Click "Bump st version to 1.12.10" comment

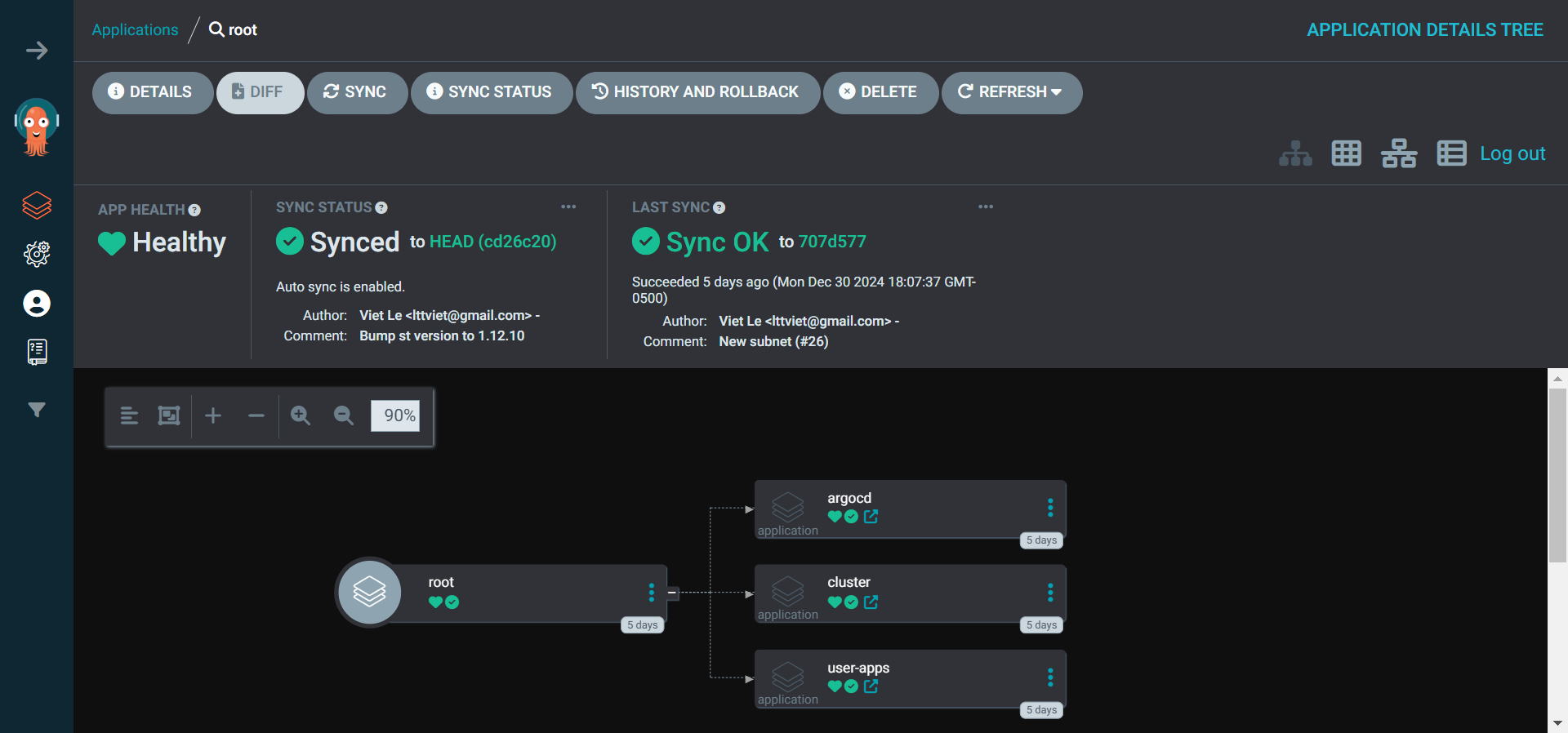coord(442,336)
